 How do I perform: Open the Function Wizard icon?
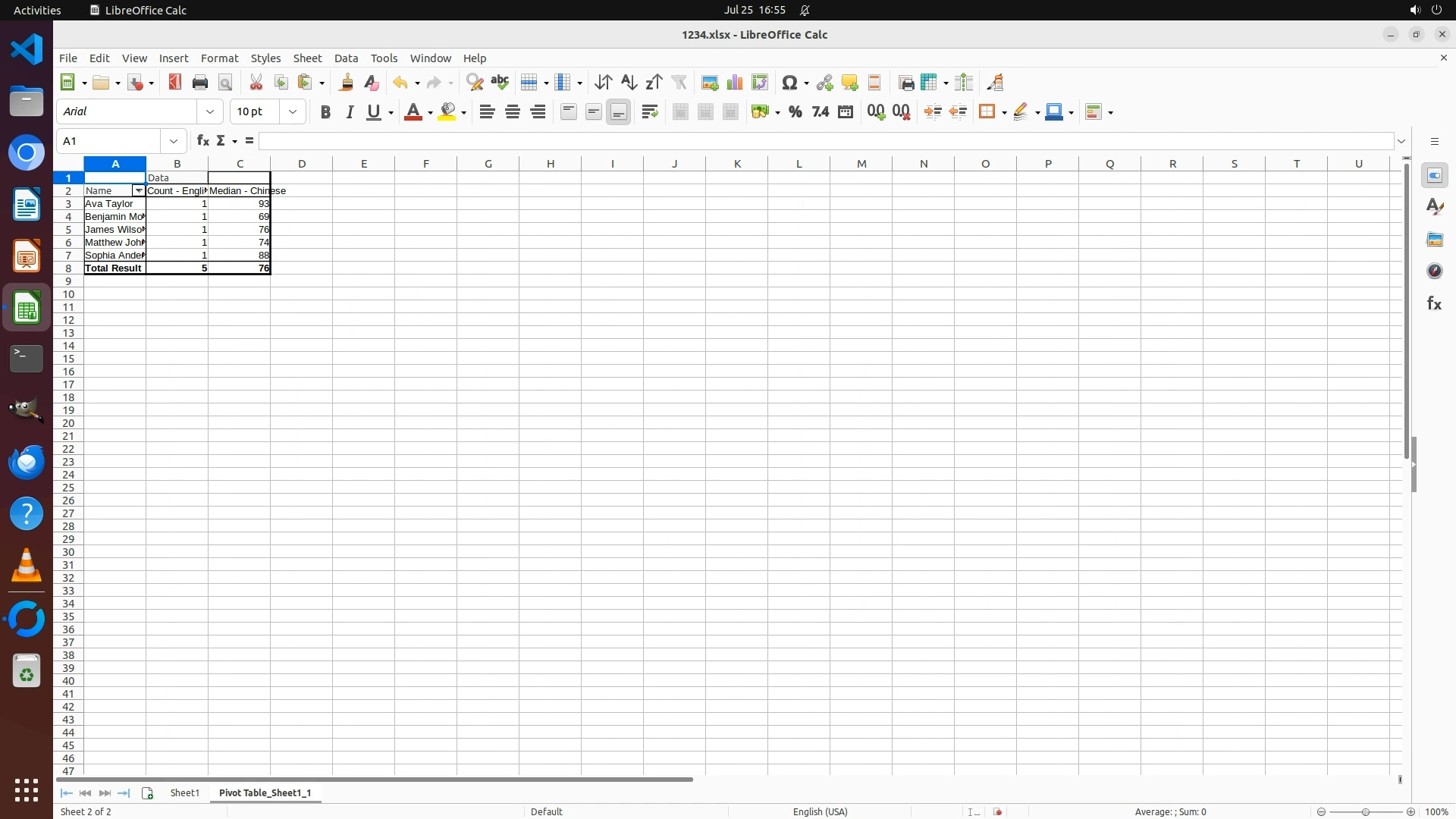click(202, 141)
